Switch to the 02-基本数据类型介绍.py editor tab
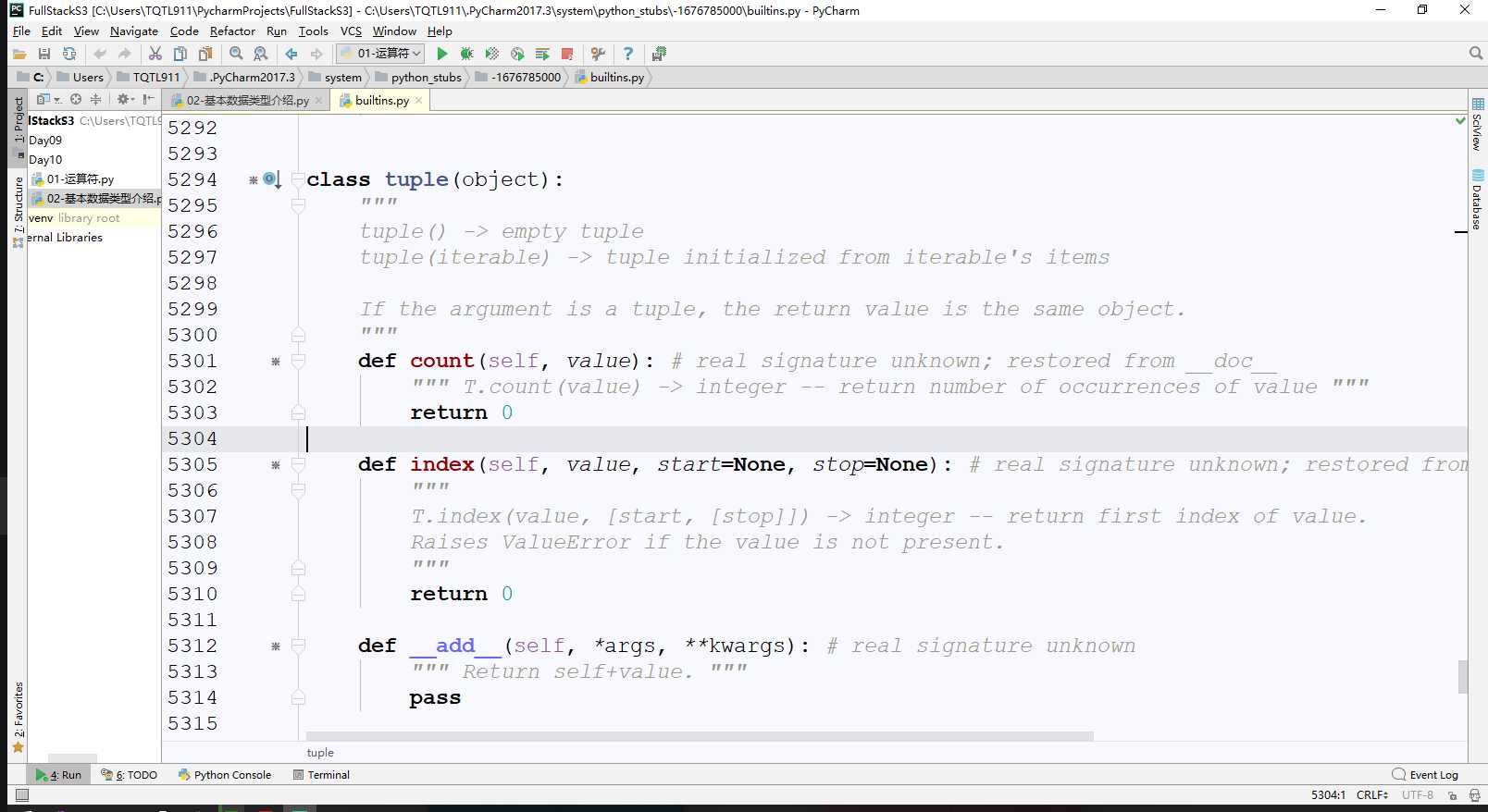Image resolution: width=1488 pixels, height=812 pixels. 247,100
